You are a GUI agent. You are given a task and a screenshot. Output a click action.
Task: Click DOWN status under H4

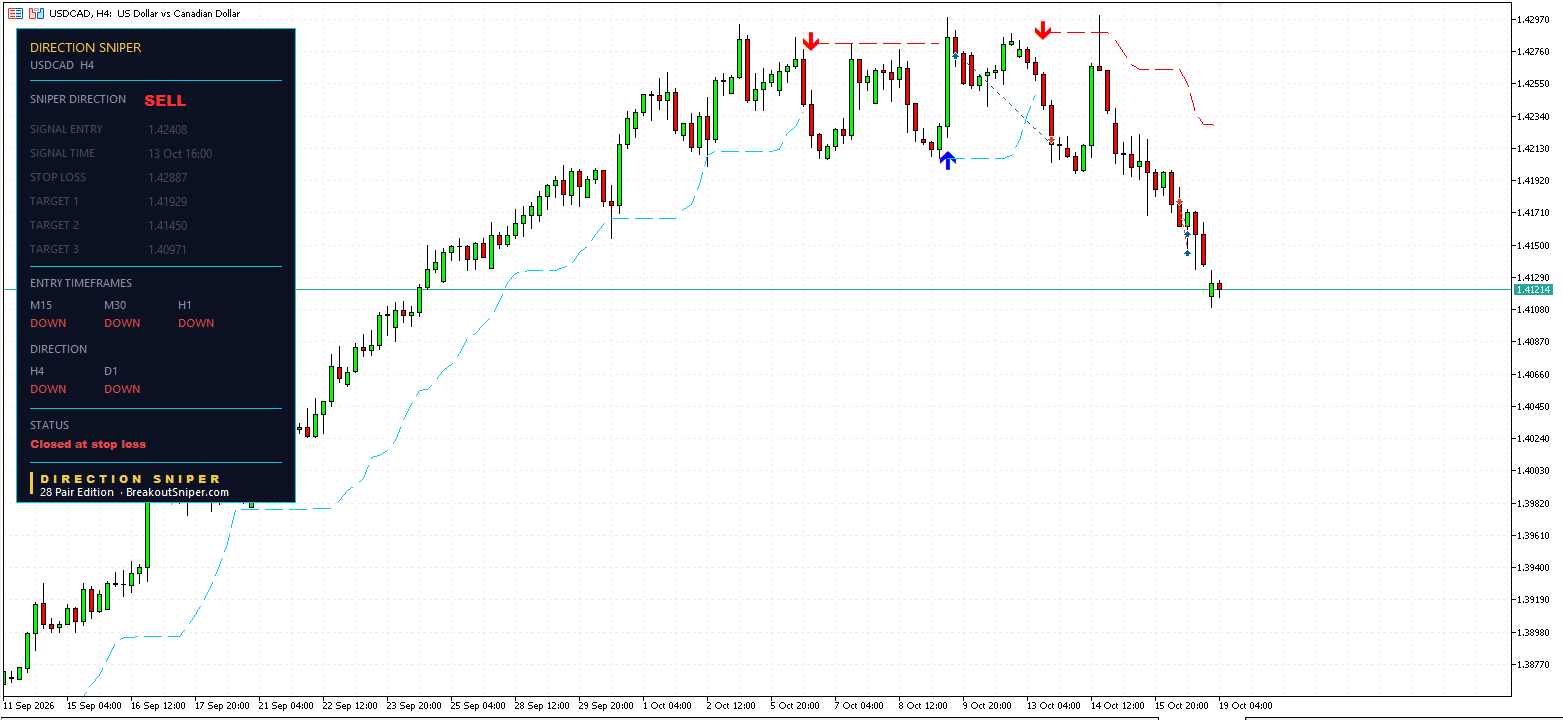[48, 389]
